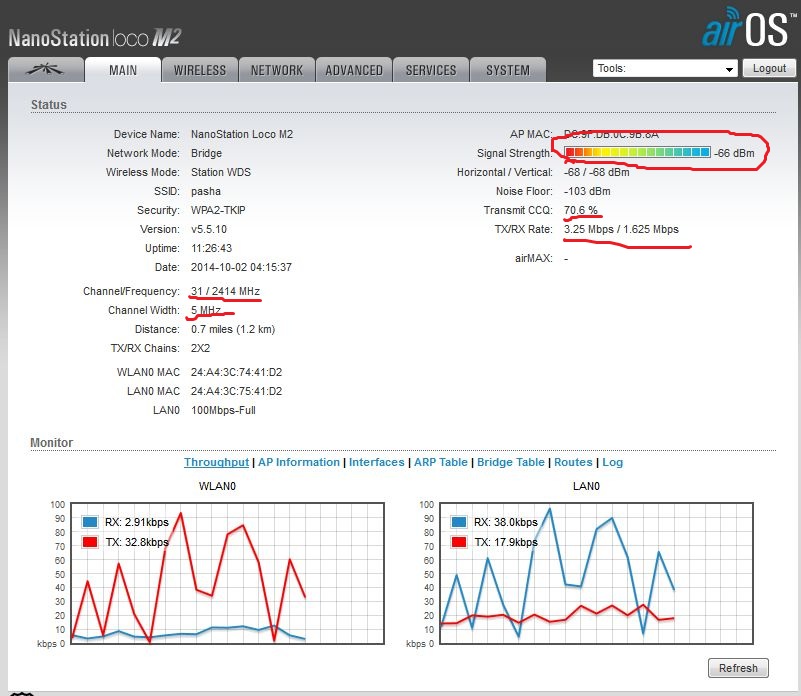Click the blue RX legend swatch in WLAN0 chart
Image resolution: width=801 pixels, height=696 pixels.
click(x=90, y=522)
